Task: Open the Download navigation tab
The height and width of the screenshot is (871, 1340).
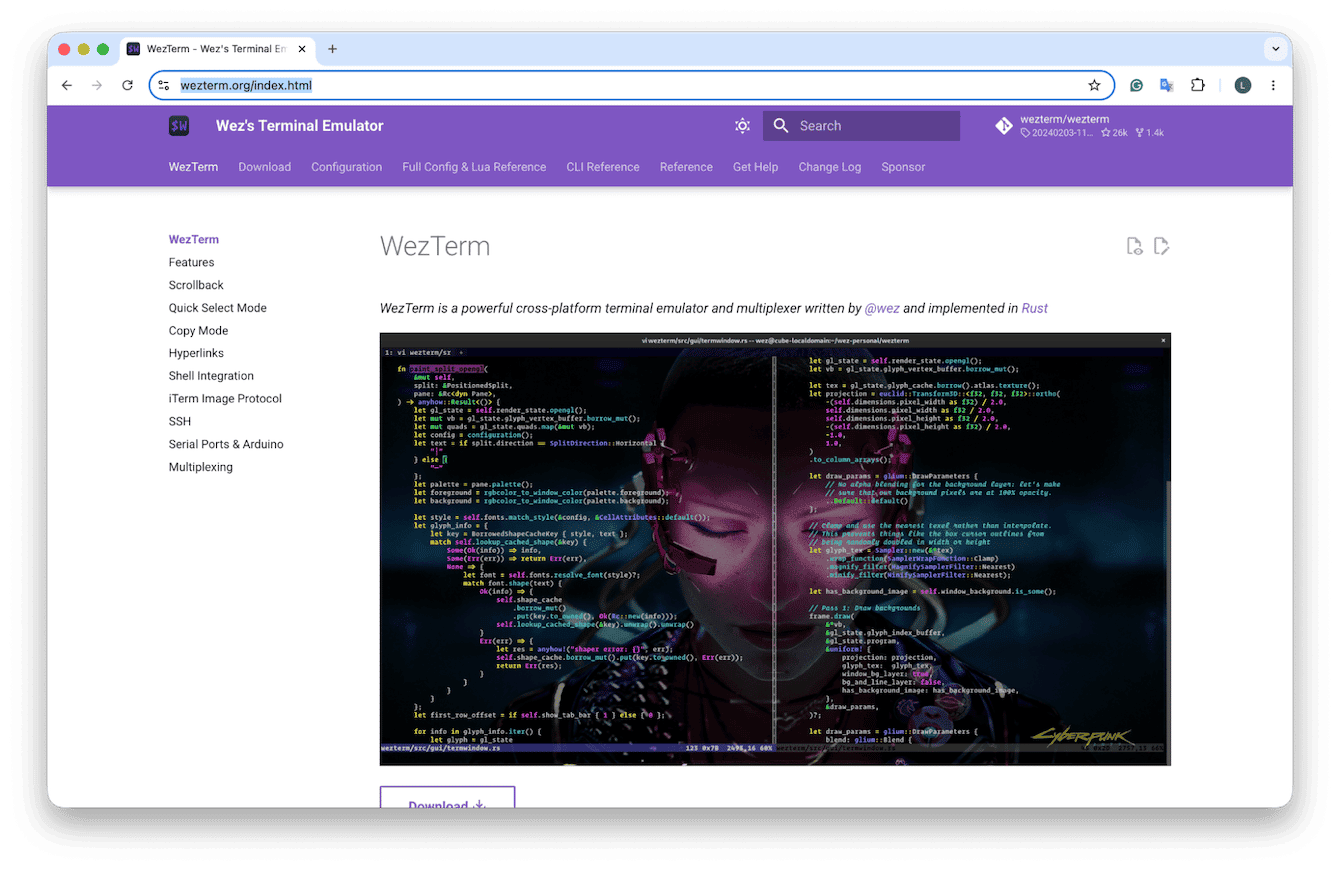Action: (264, 167)
